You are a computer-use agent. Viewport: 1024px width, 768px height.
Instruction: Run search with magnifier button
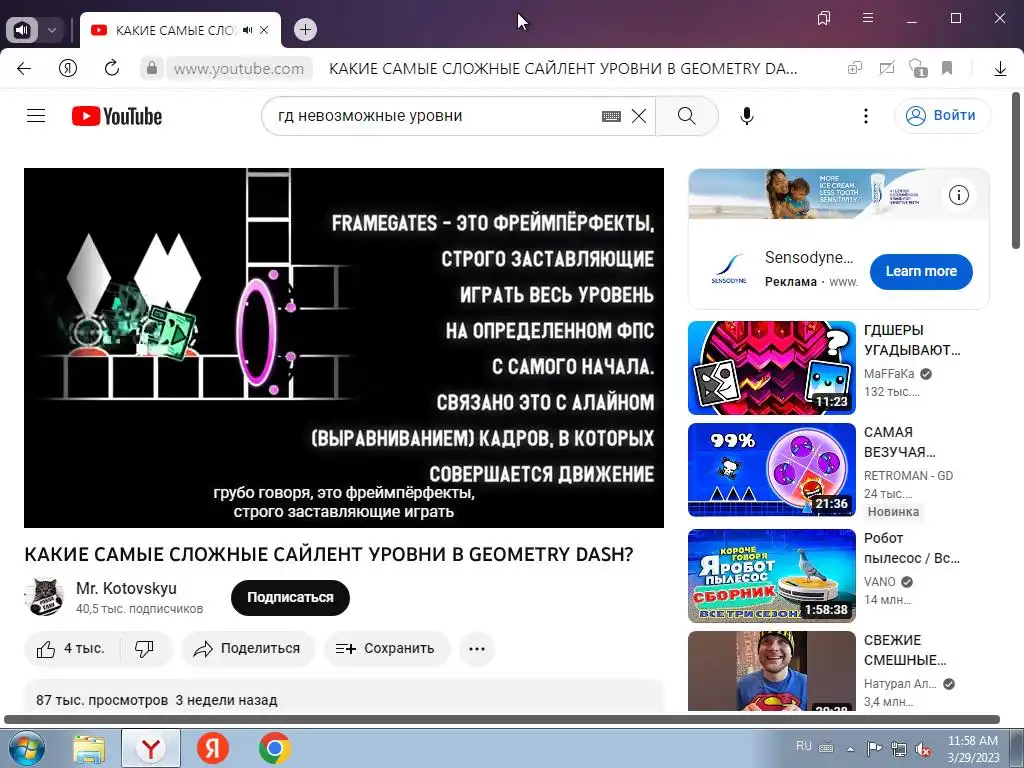686,116
